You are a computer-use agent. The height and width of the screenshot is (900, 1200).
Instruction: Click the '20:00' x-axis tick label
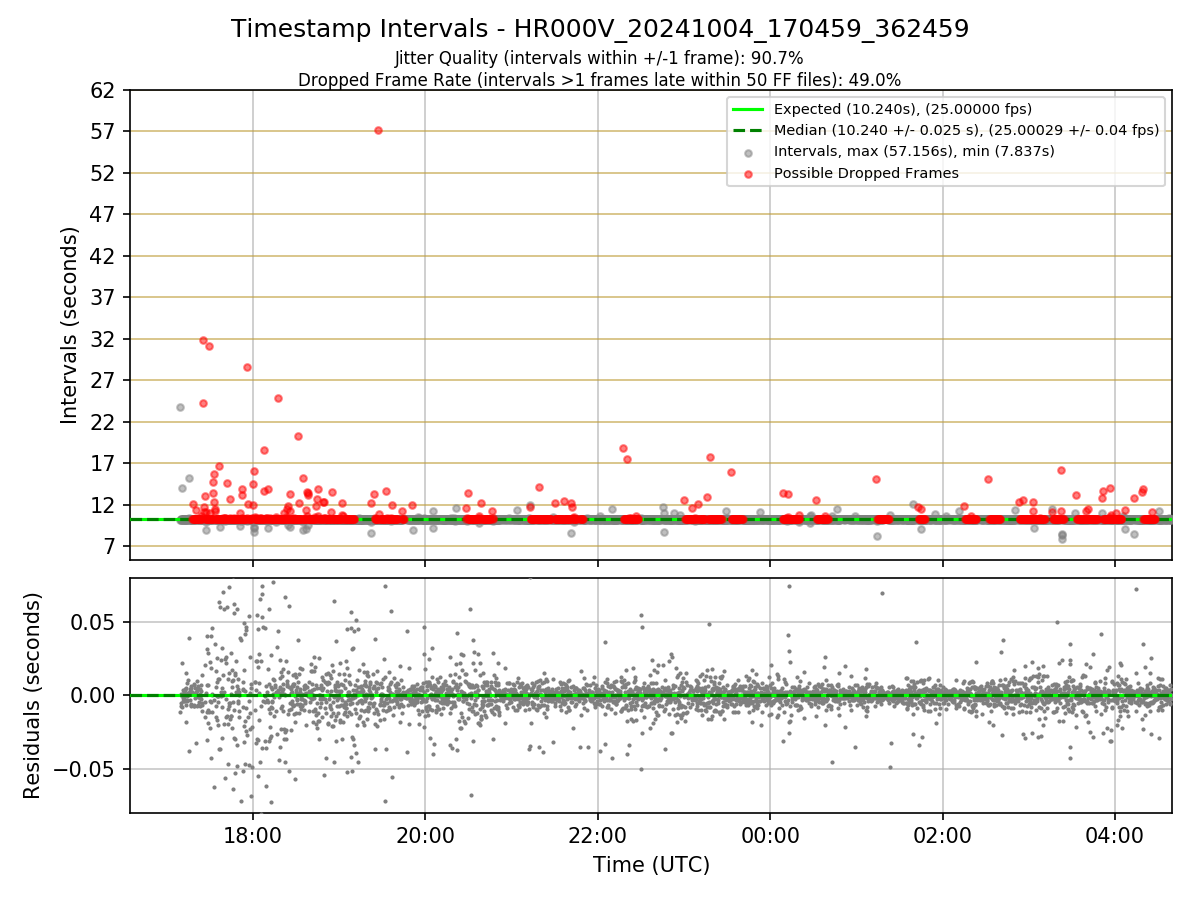coord(425,834)
